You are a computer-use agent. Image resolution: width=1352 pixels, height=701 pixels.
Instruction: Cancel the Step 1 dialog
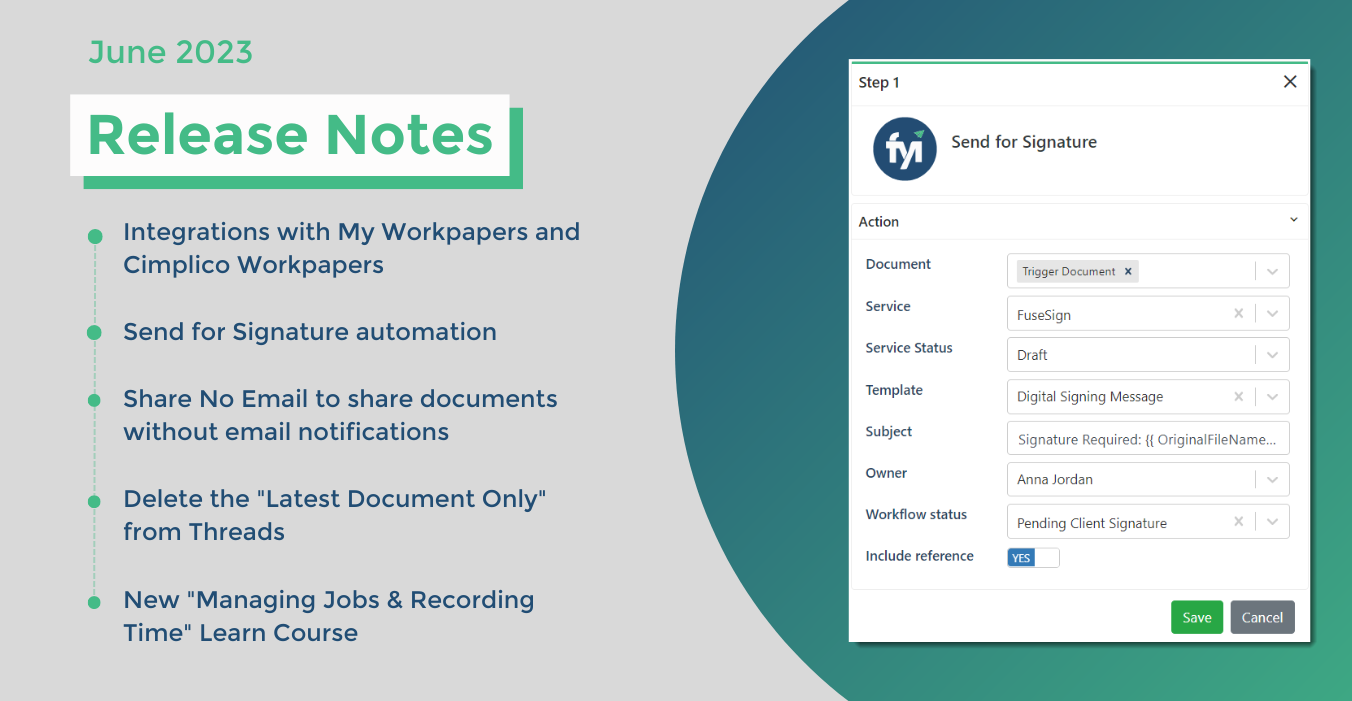[x=1262, y=617]
